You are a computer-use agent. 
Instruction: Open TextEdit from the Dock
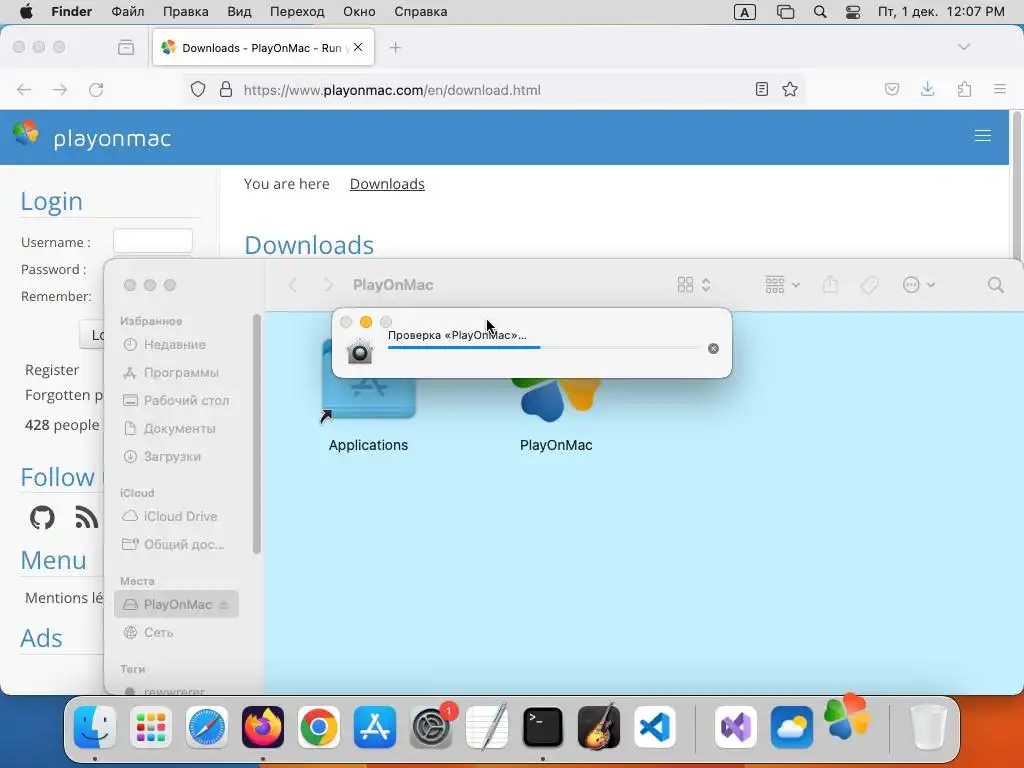point(487,727)
